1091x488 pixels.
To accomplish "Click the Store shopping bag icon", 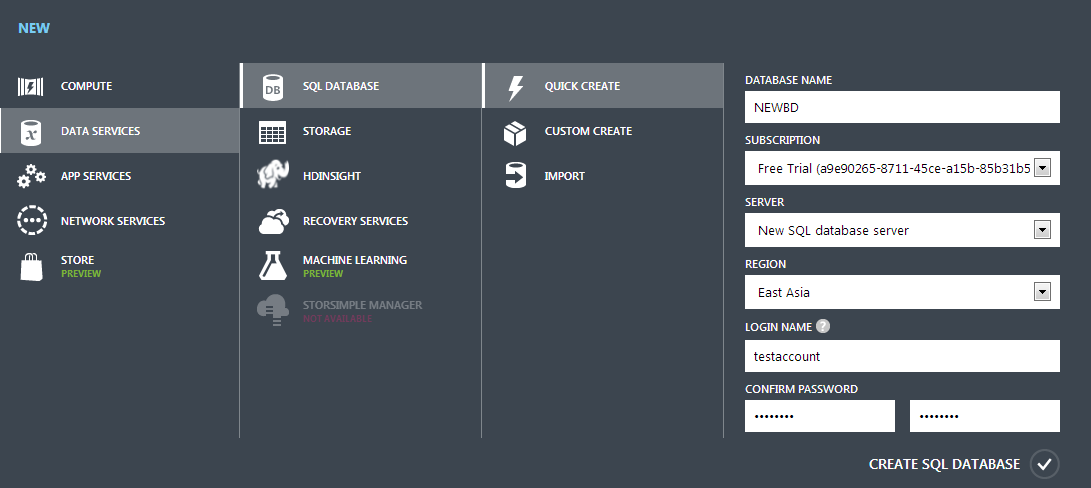I will 31,267.
